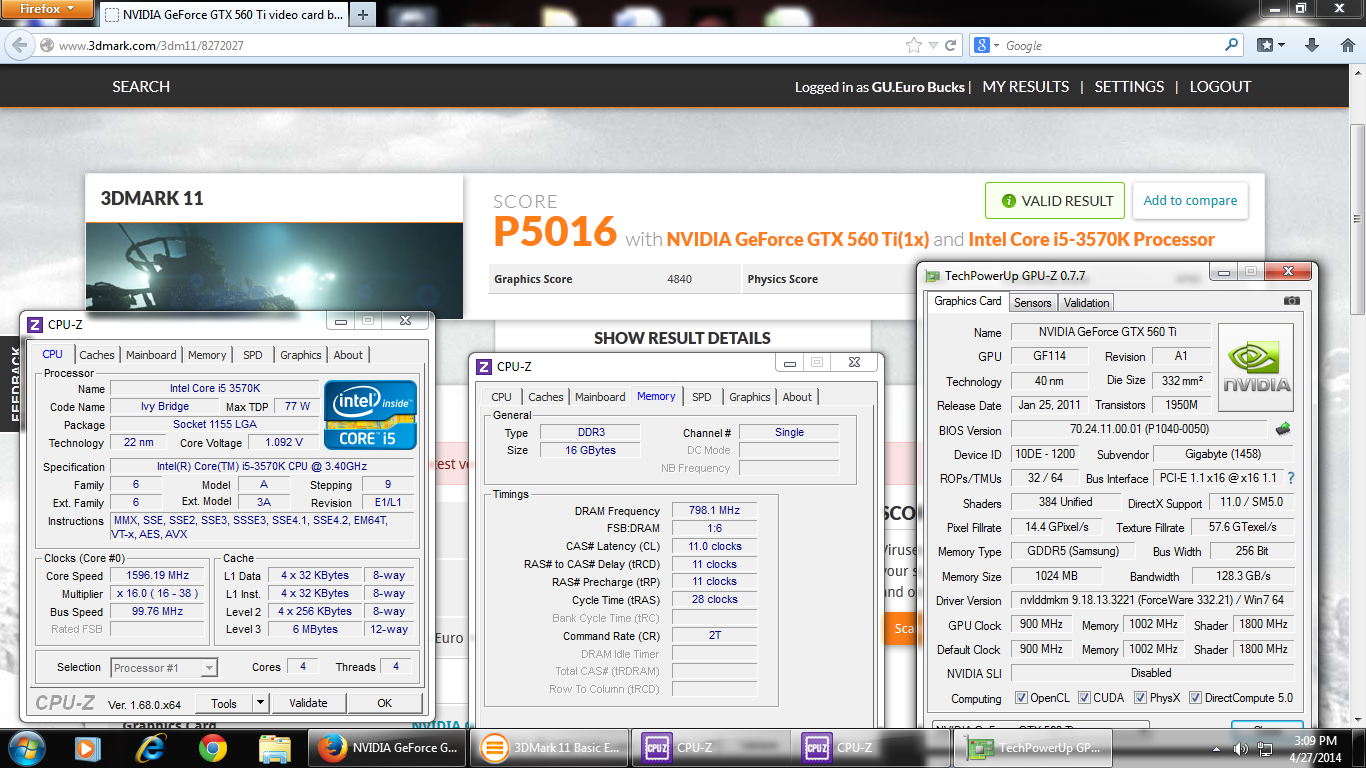Click SHOW RESULT DETAILS
This screenshot has height=769, width=1366.
(x=682, y=338)
